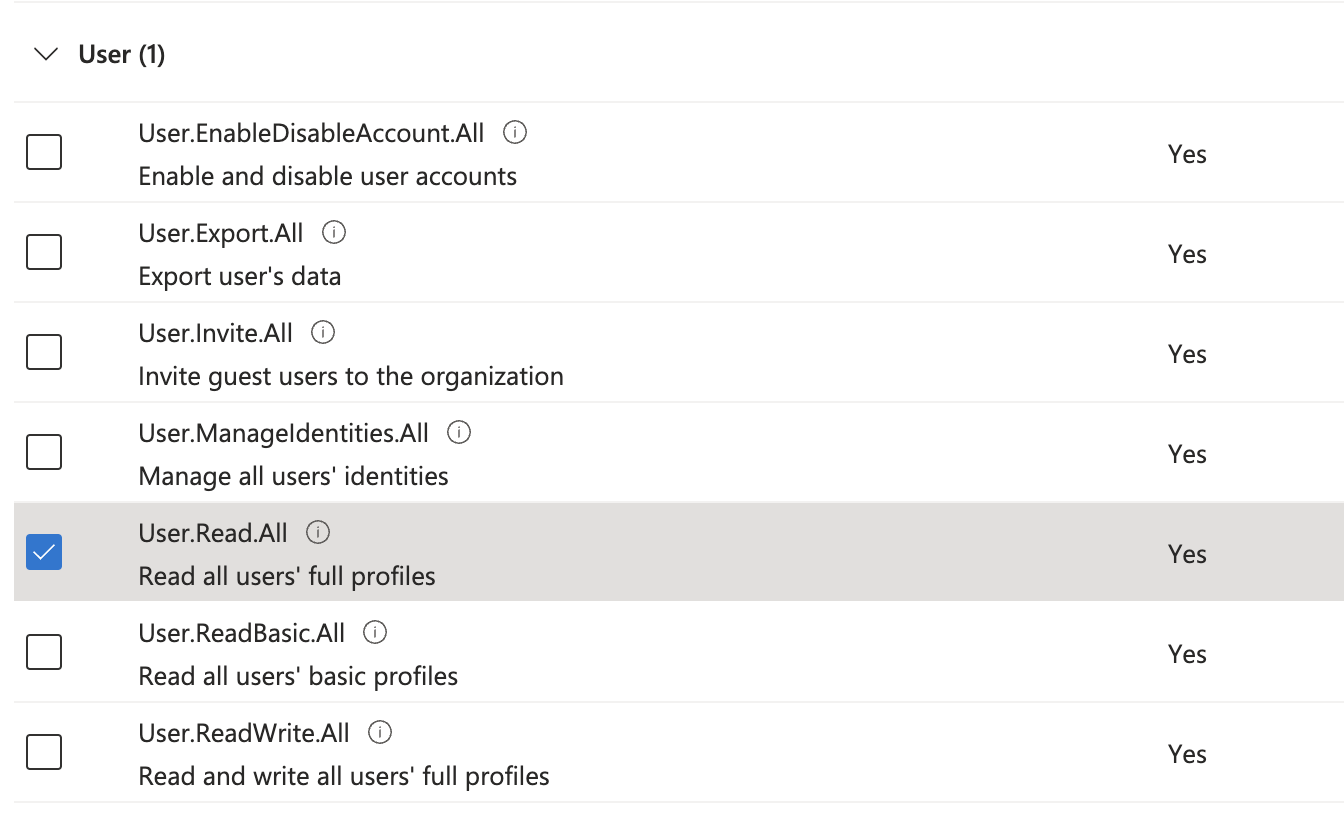This screenshot has height=838, width=1344.
Task: Click the Yes value in User.ReadBasic.All row
Action: tap(1187, 654)
